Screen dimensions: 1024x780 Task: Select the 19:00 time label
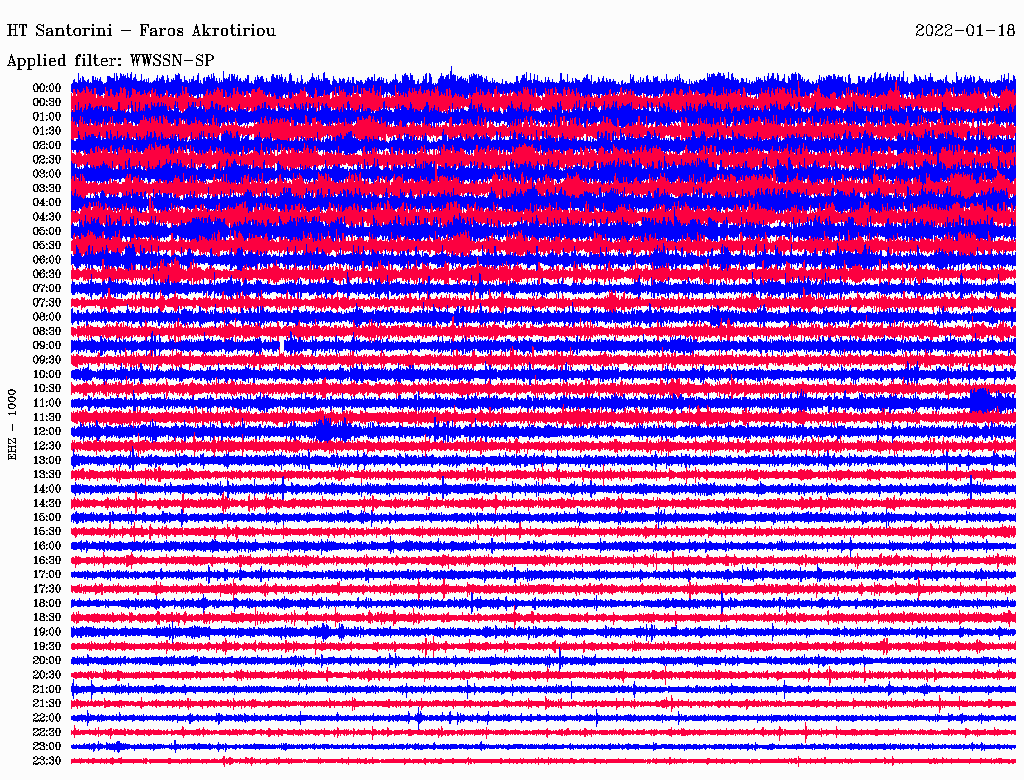pos(47,632)
